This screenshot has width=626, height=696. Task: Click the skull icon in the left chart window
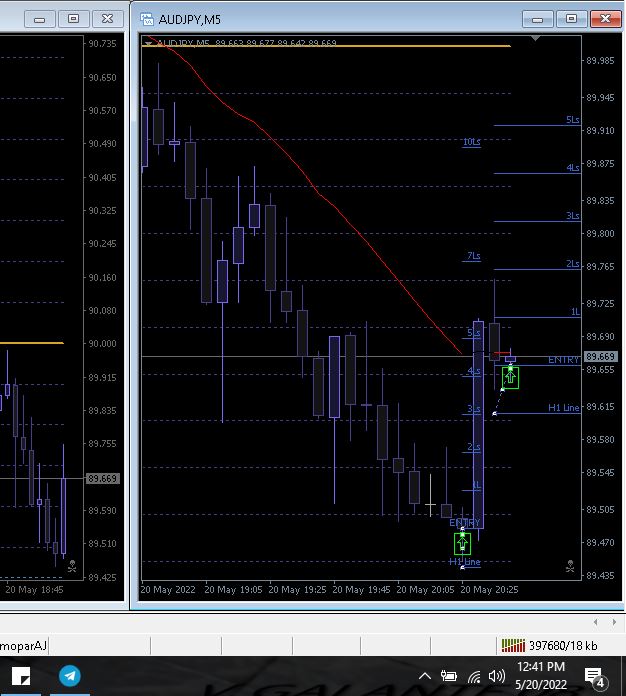[72, 566]
